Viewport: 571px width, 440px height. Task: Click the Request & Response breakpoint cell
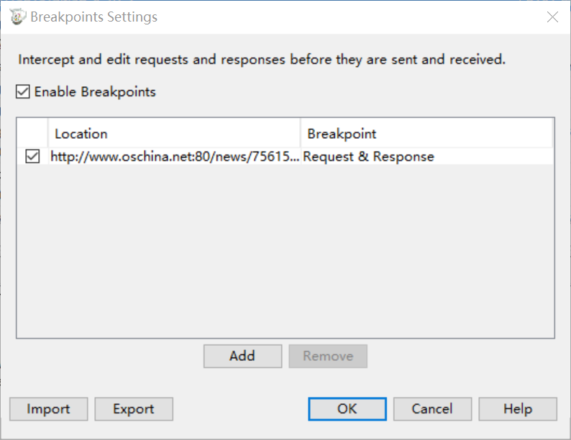[369, 156]
